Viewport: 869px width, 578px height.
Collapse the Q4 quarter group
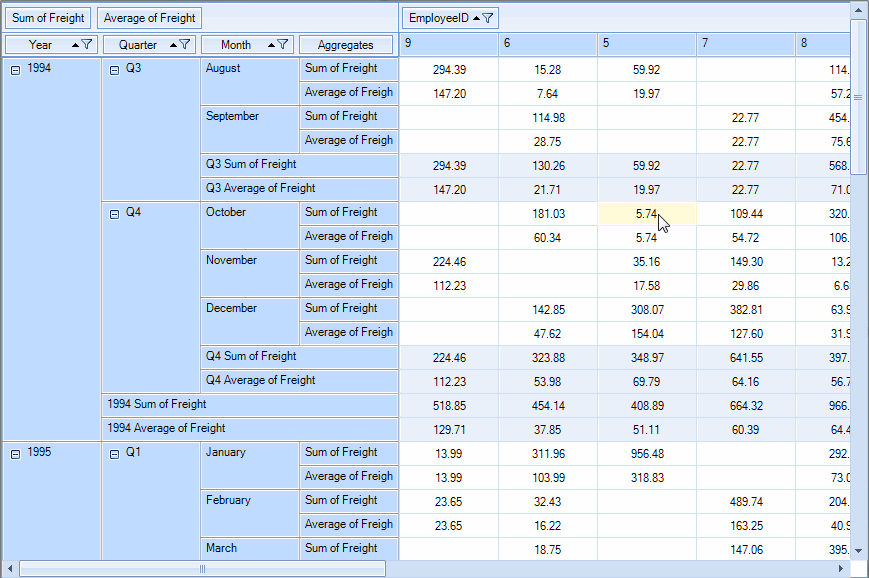click(113, 213)
